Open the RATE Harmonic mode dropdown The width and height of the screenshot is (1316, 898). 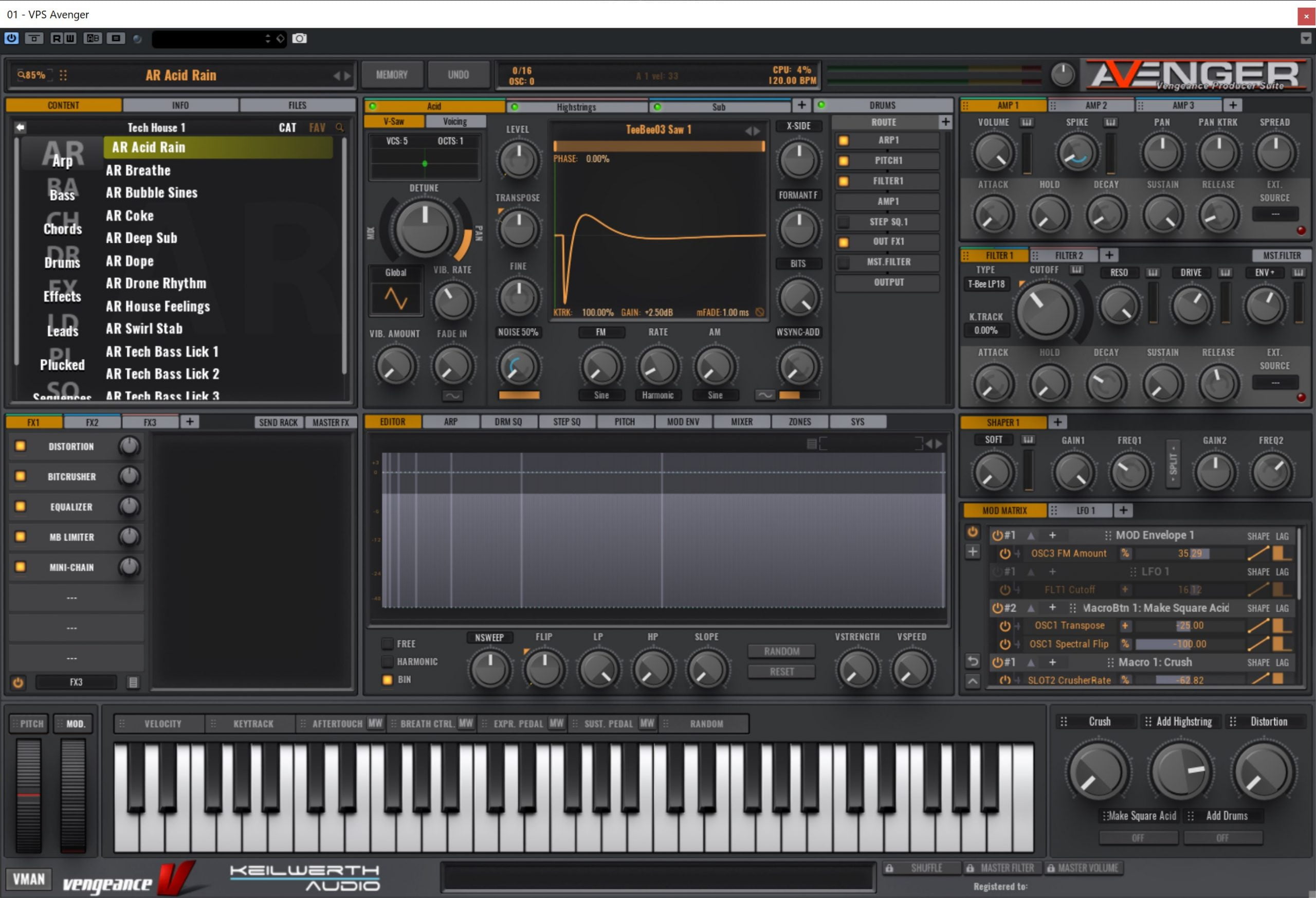click(x=658, y=395)
